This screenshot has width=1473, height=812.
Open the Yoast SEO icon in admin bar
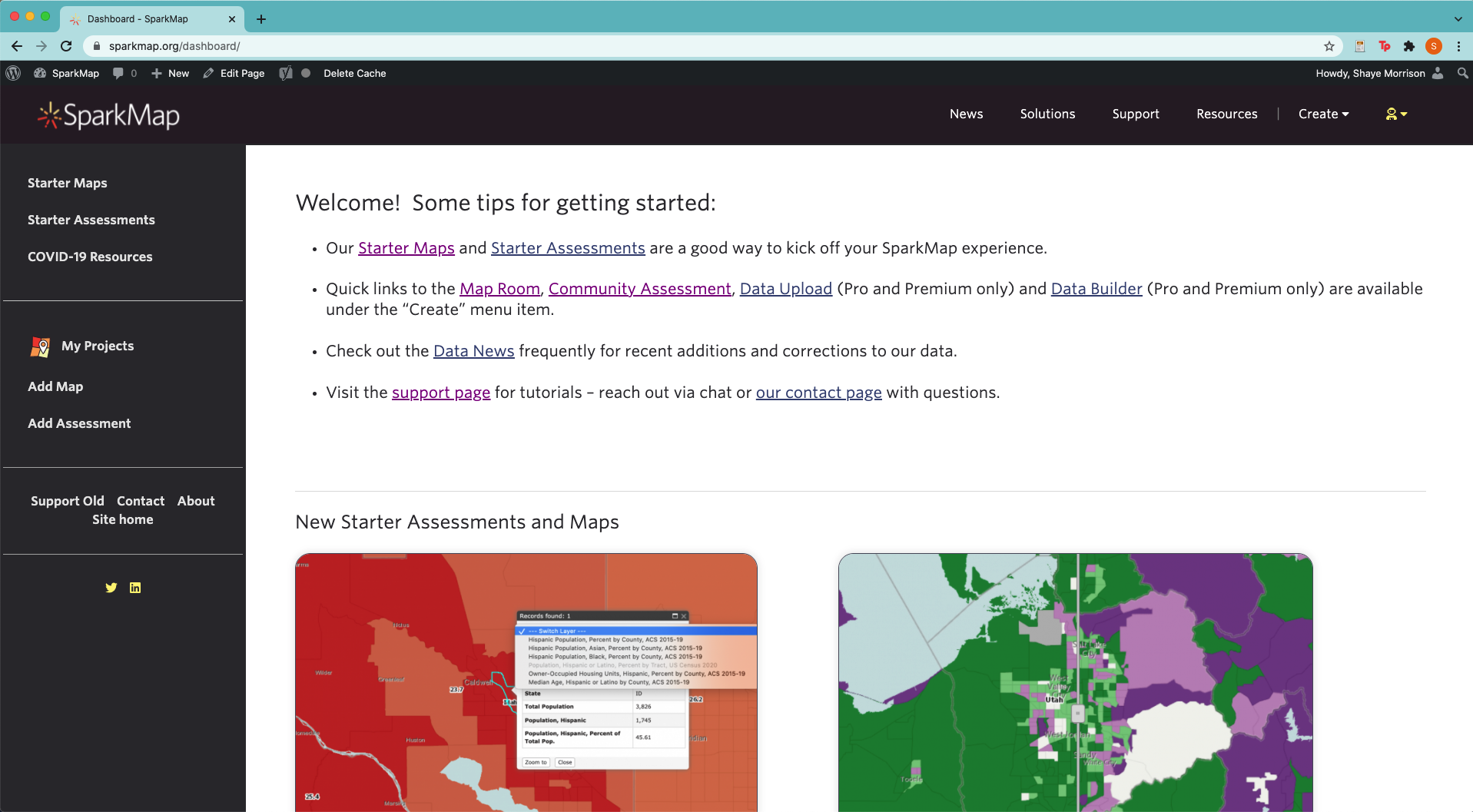(285, 73)
